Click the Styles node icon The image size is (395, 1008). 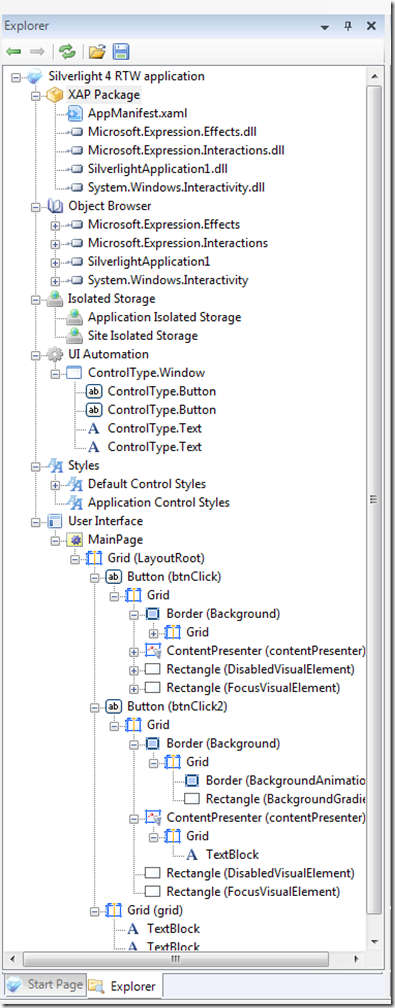[56, 465]
